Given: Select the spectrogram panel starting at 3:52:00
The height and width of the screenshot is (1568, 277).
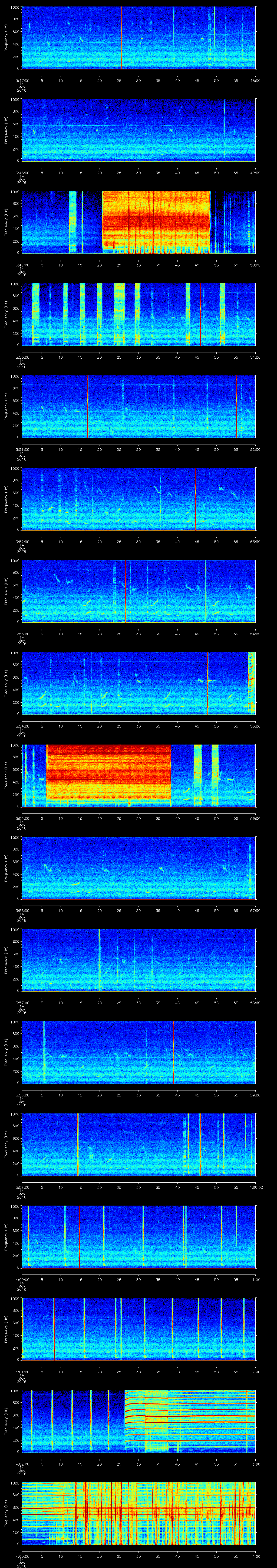Looking at the screenshot, I should click(x=139, y=499).
